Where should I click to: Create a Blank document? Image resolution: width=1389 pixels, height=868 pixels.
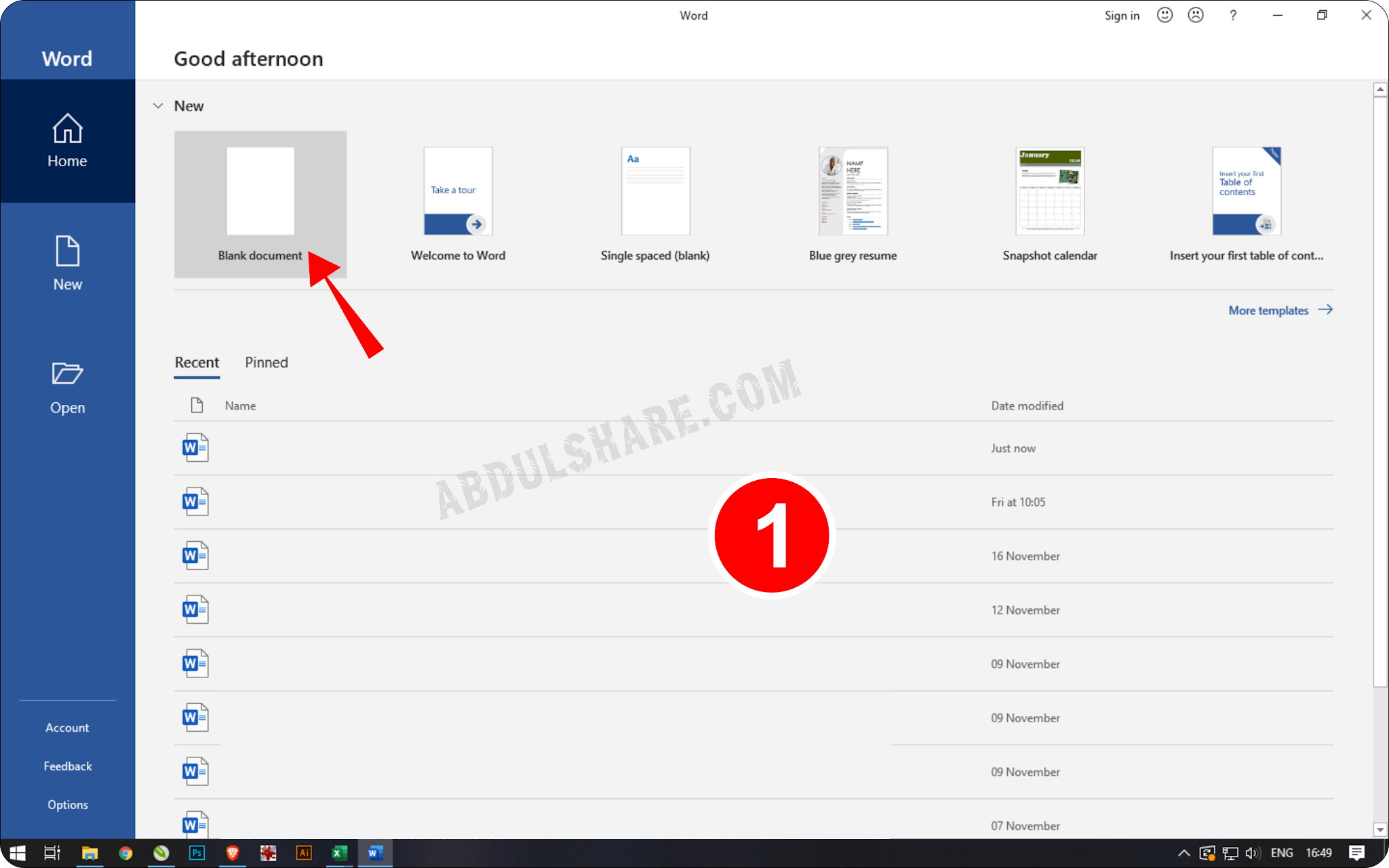point(260,204)
